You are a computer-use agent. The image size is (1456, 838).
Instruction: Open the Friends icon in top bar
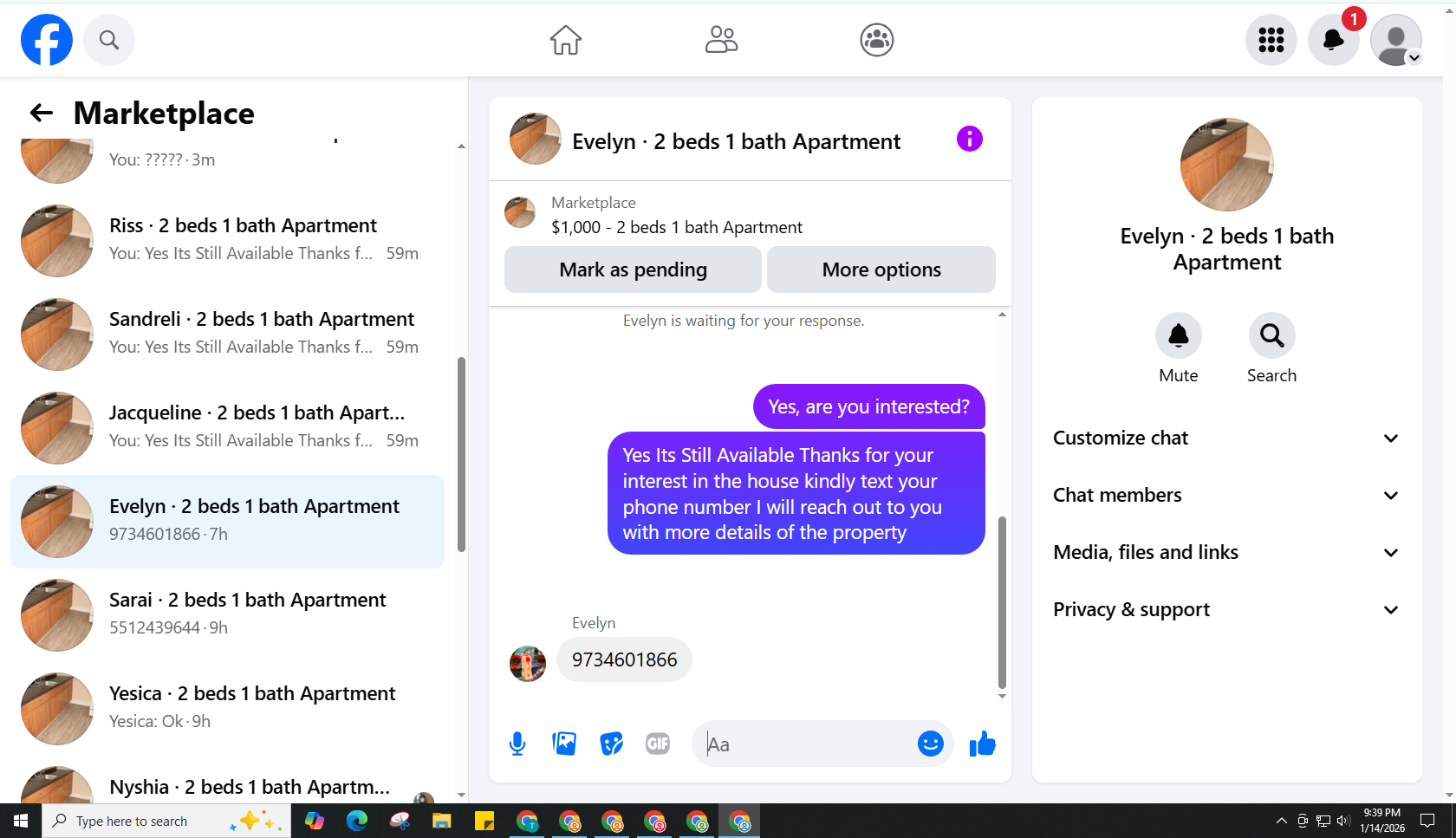[721, 40]
